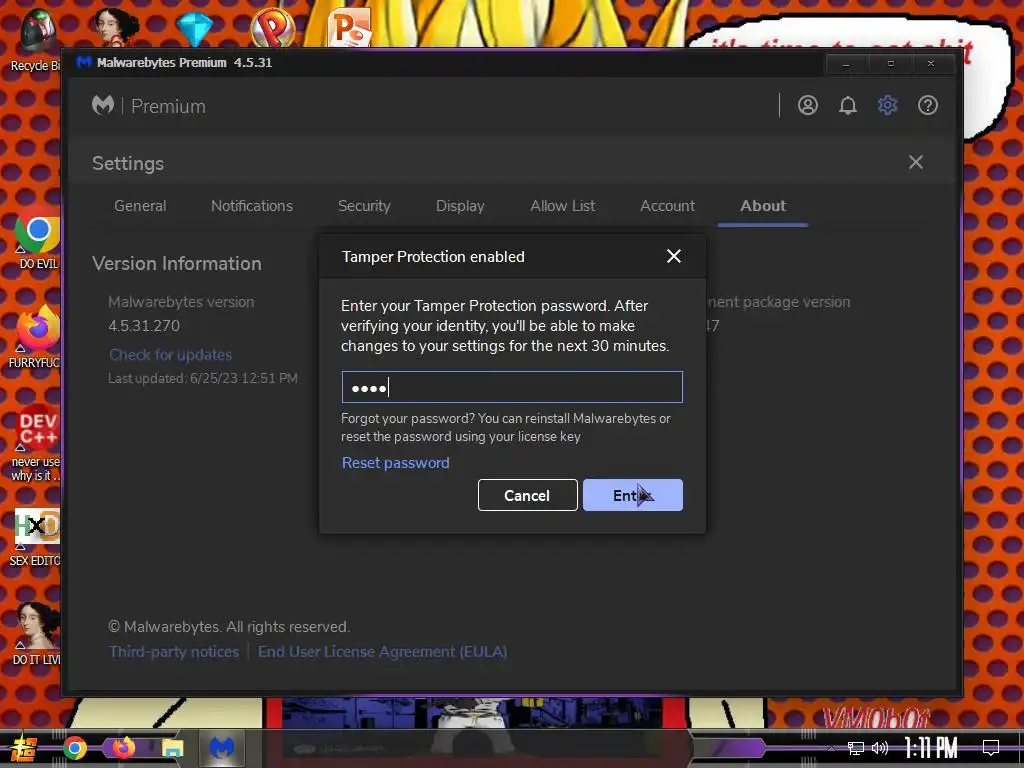Image resolution: width=1024 pixels, height=768 pixels.
Task: Open the action center notification icon
Action: click(991, 748)
